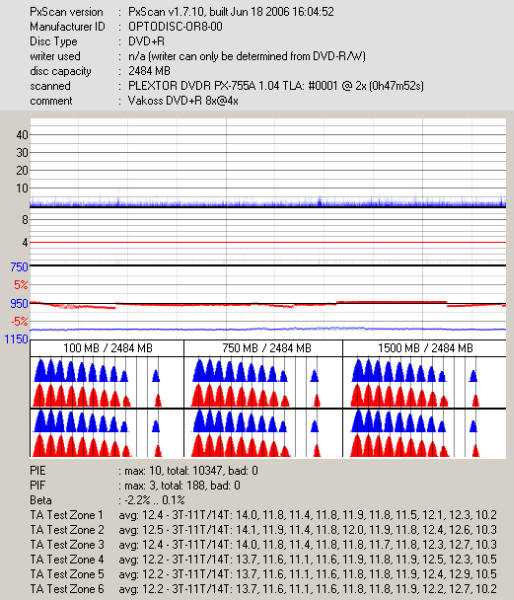
Task: Click the Beta -2.2% .. 0.1% result
Action: click(x=152, y=501)
